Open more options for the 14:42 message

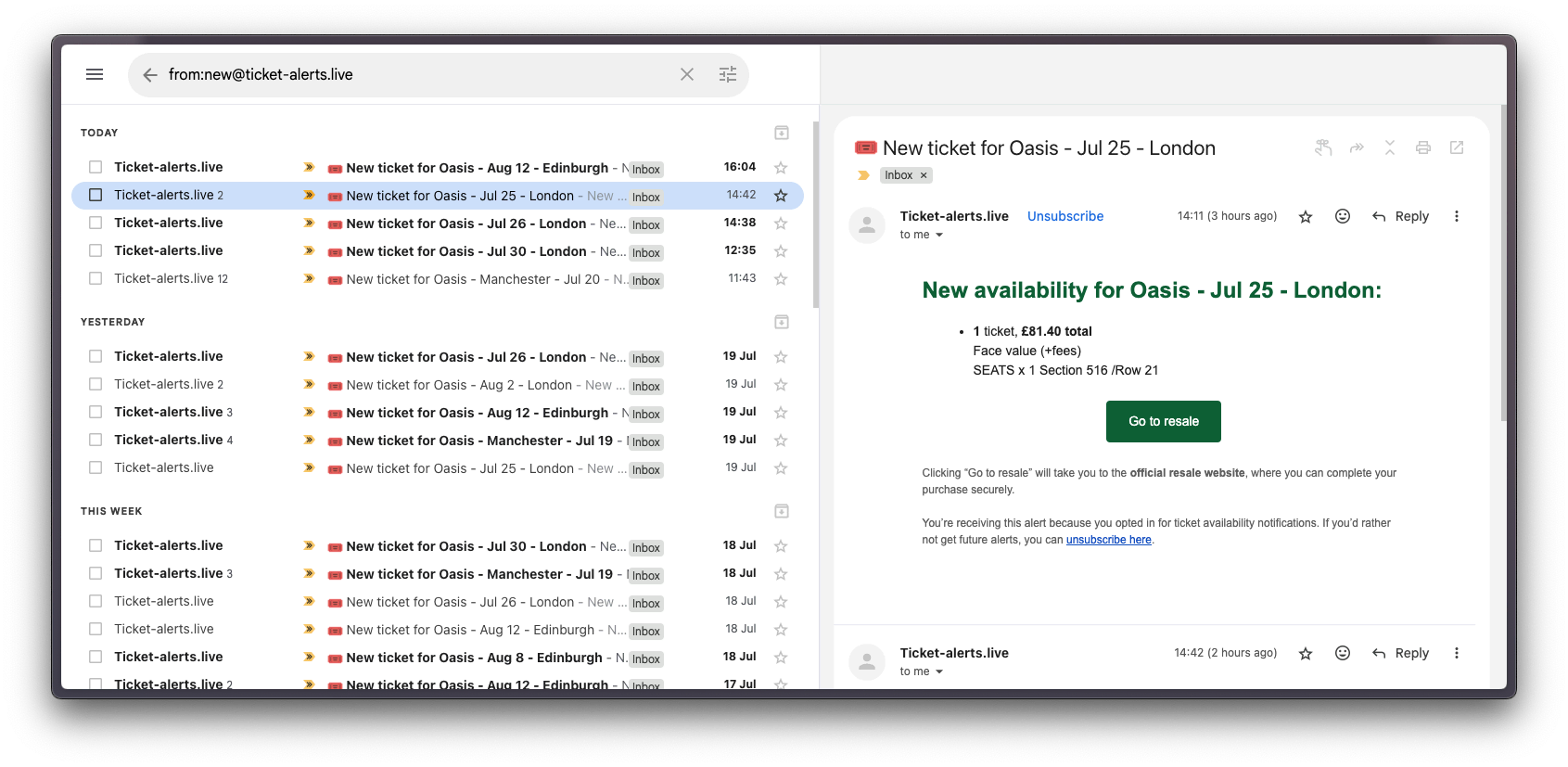pos(1457,653)
